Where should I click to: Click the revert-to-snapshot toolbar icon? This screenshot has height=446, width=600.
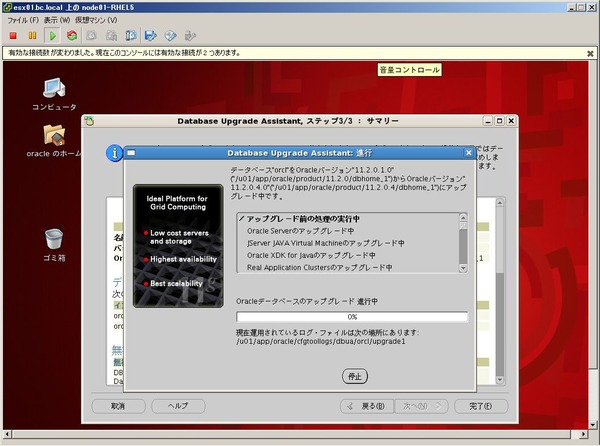point(111,36)
